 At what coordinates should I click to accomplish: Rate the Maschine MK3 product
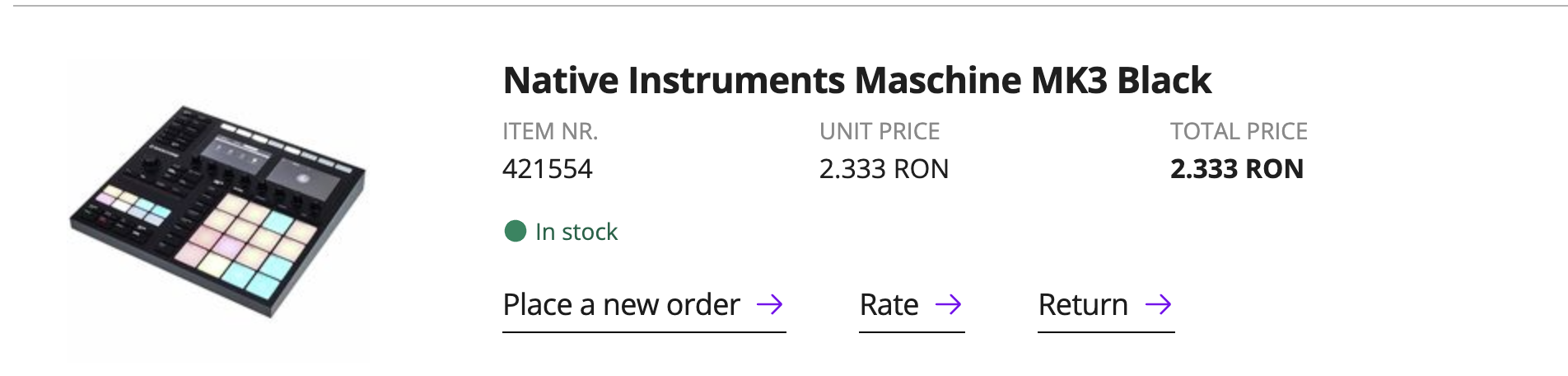click(x=889, y=305)
